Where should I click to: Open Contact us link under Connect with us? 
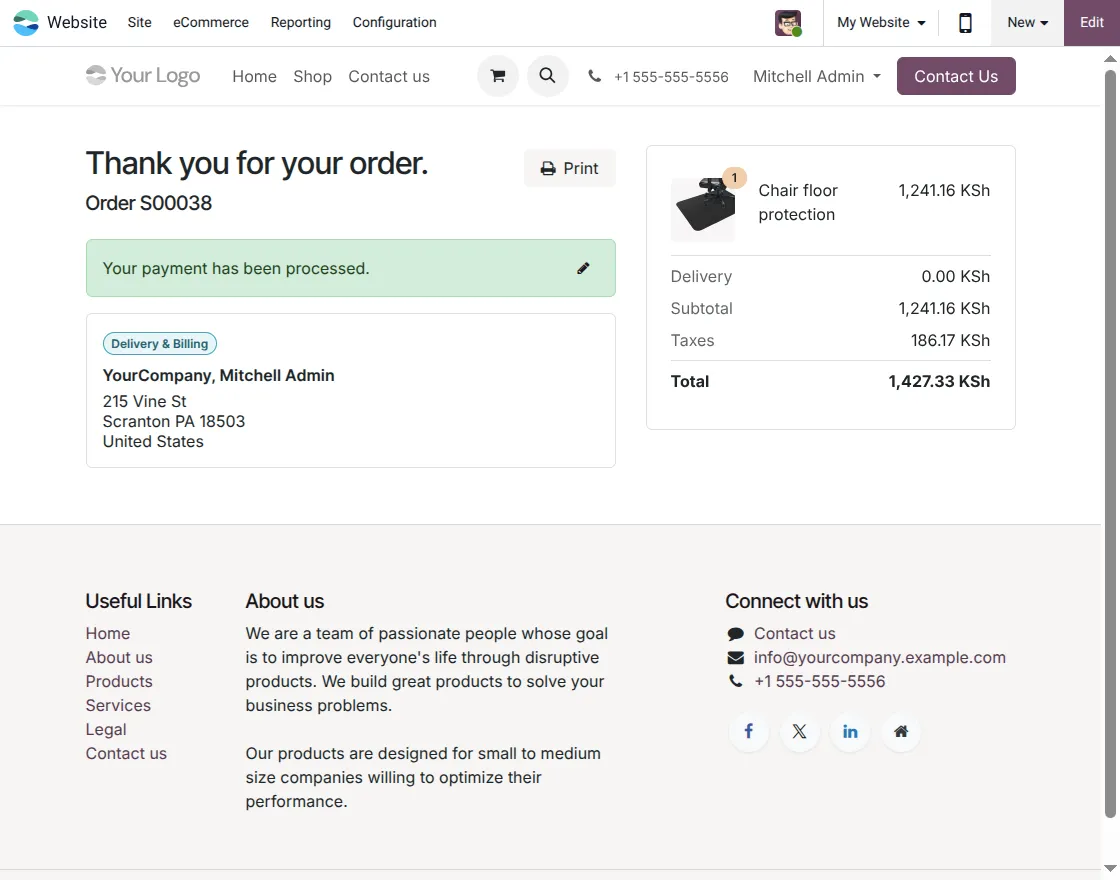[x=794, y=634]
